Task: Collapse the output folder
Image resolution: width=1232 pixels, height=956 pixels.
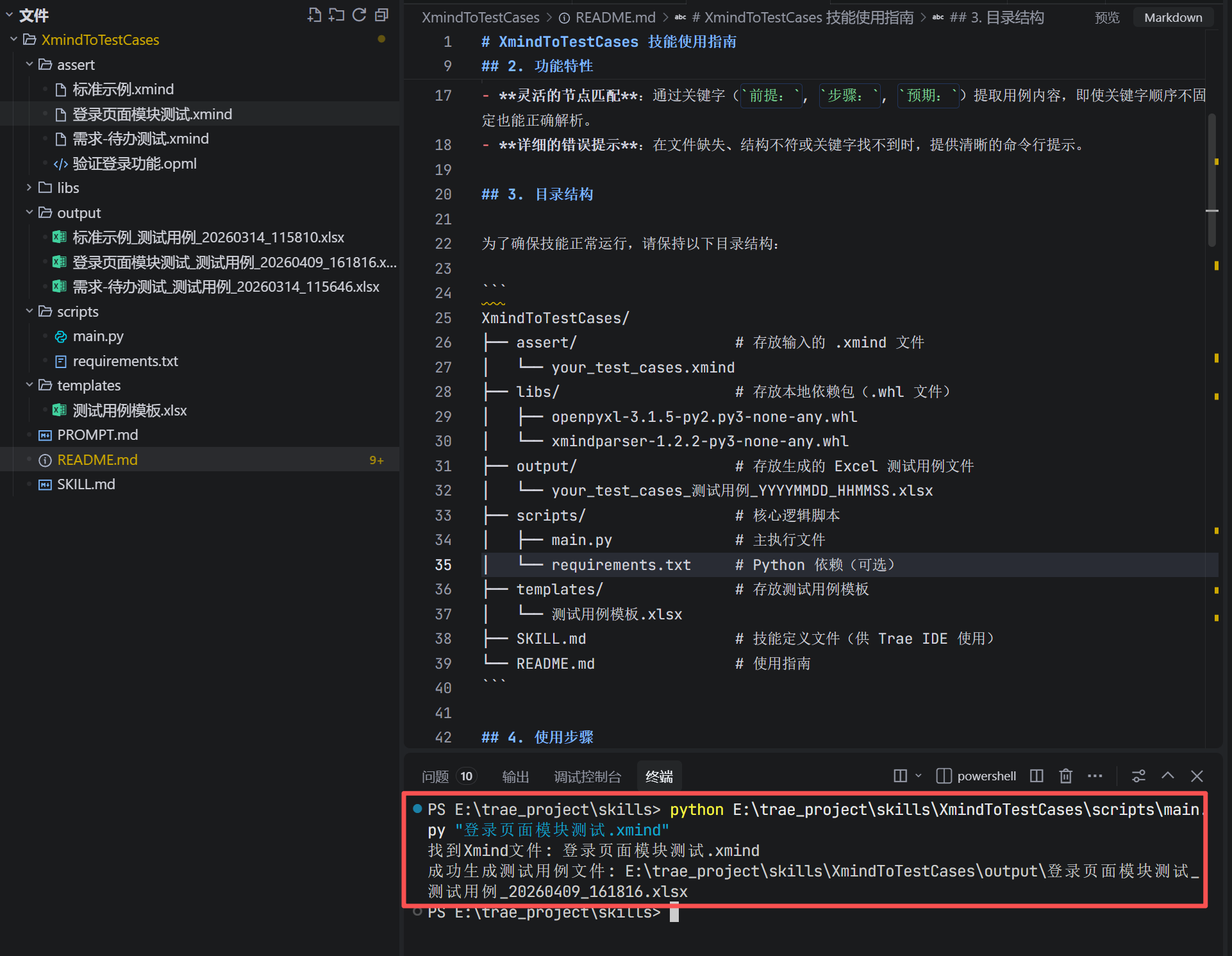Action: [x=29, y=213]
